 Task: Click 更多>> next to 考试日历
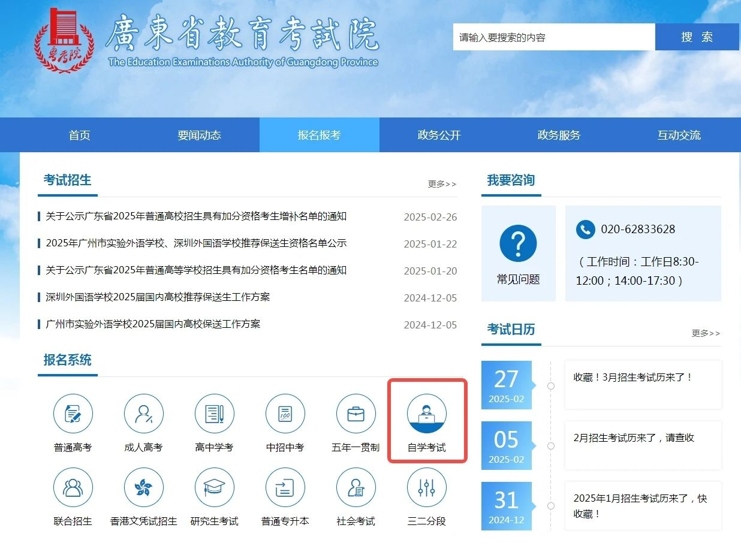[x=706, y=333]
